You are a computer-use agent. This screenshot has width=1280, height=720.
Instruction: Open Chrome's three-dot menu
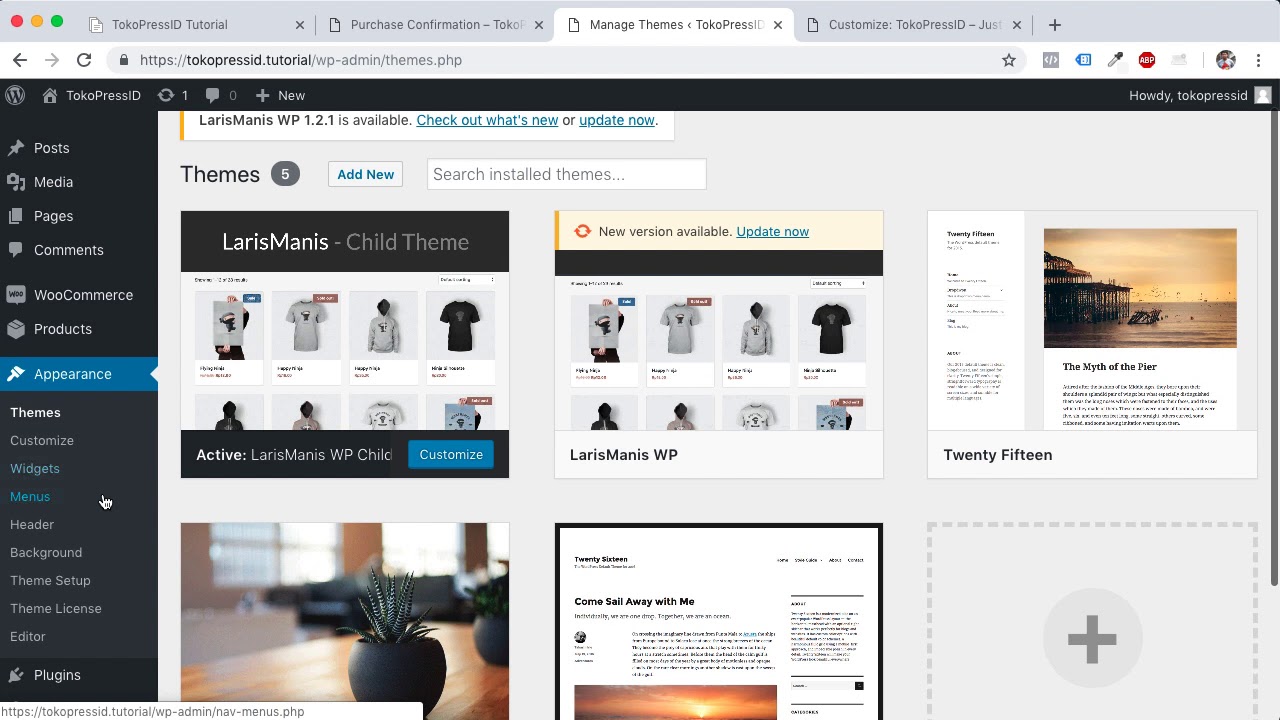tap(1260, 60)
